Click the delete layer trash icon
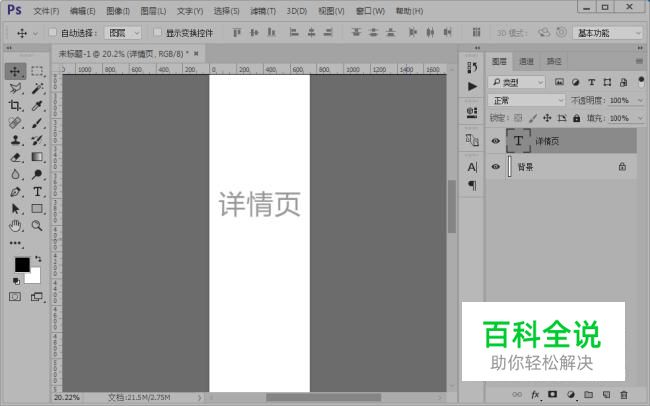650x406 pixels. pyautogui.click(x=623, y=395)
